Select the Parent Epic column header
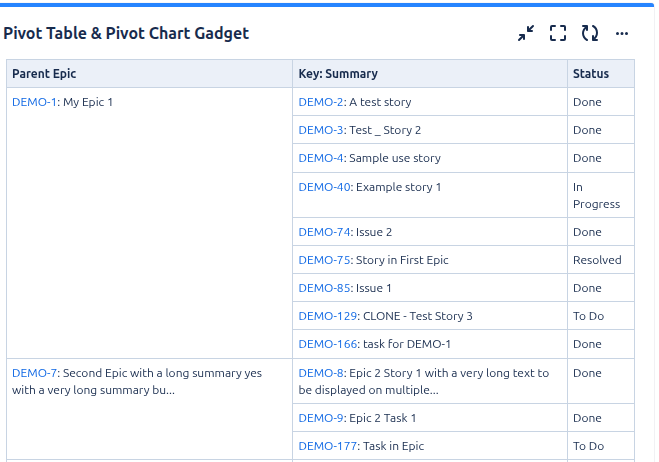The width and height of the screenshot is (659, 462). (x=149, y=74)
